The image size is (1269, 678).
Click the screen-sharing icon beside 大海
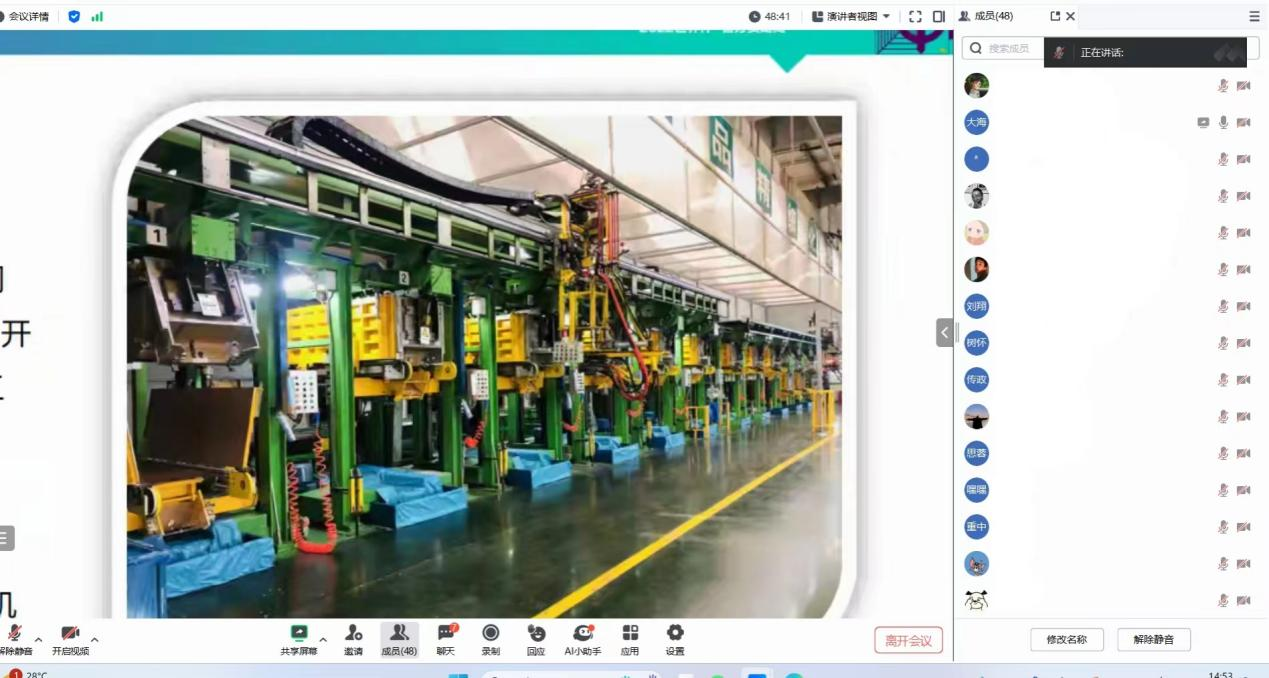pos(1203,122)
